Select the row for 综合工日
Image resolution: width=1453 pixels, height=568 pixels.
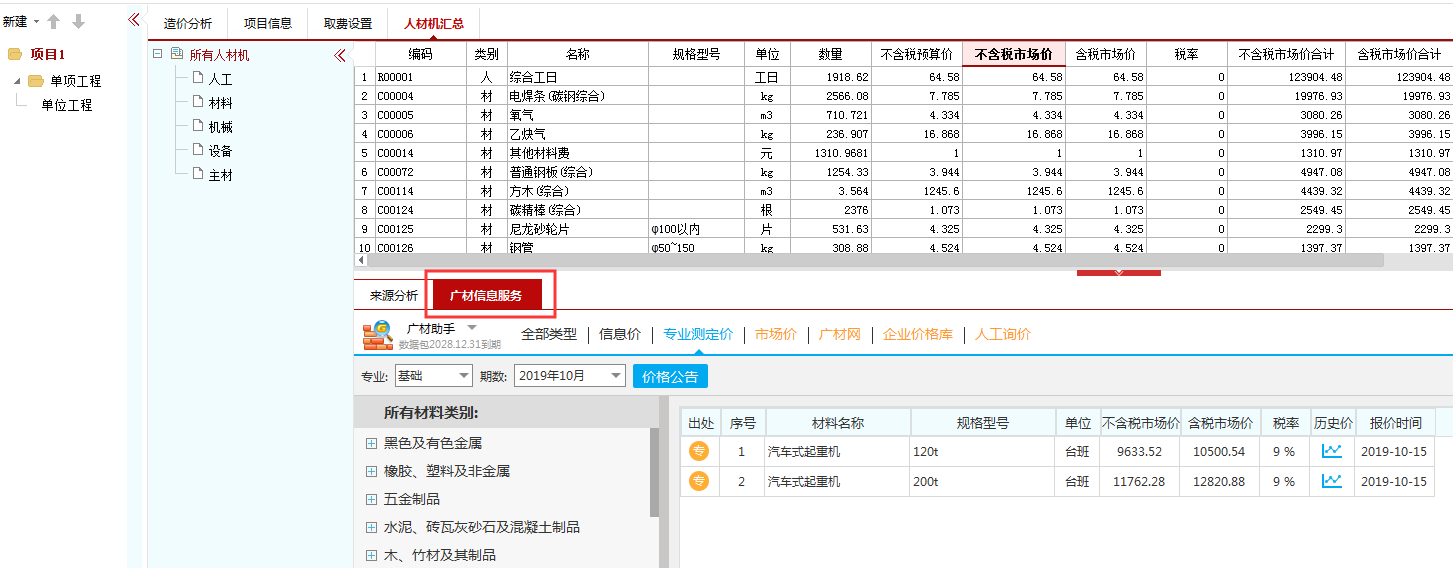click(x=904, y=77)
